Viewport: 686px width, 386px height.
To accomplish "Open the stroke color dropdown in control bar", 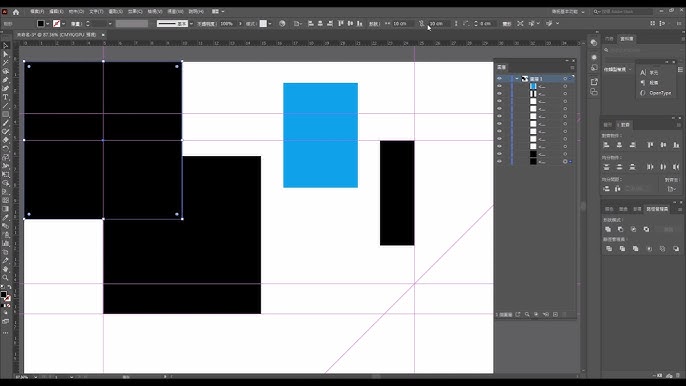I will click(x=63, y=24).
